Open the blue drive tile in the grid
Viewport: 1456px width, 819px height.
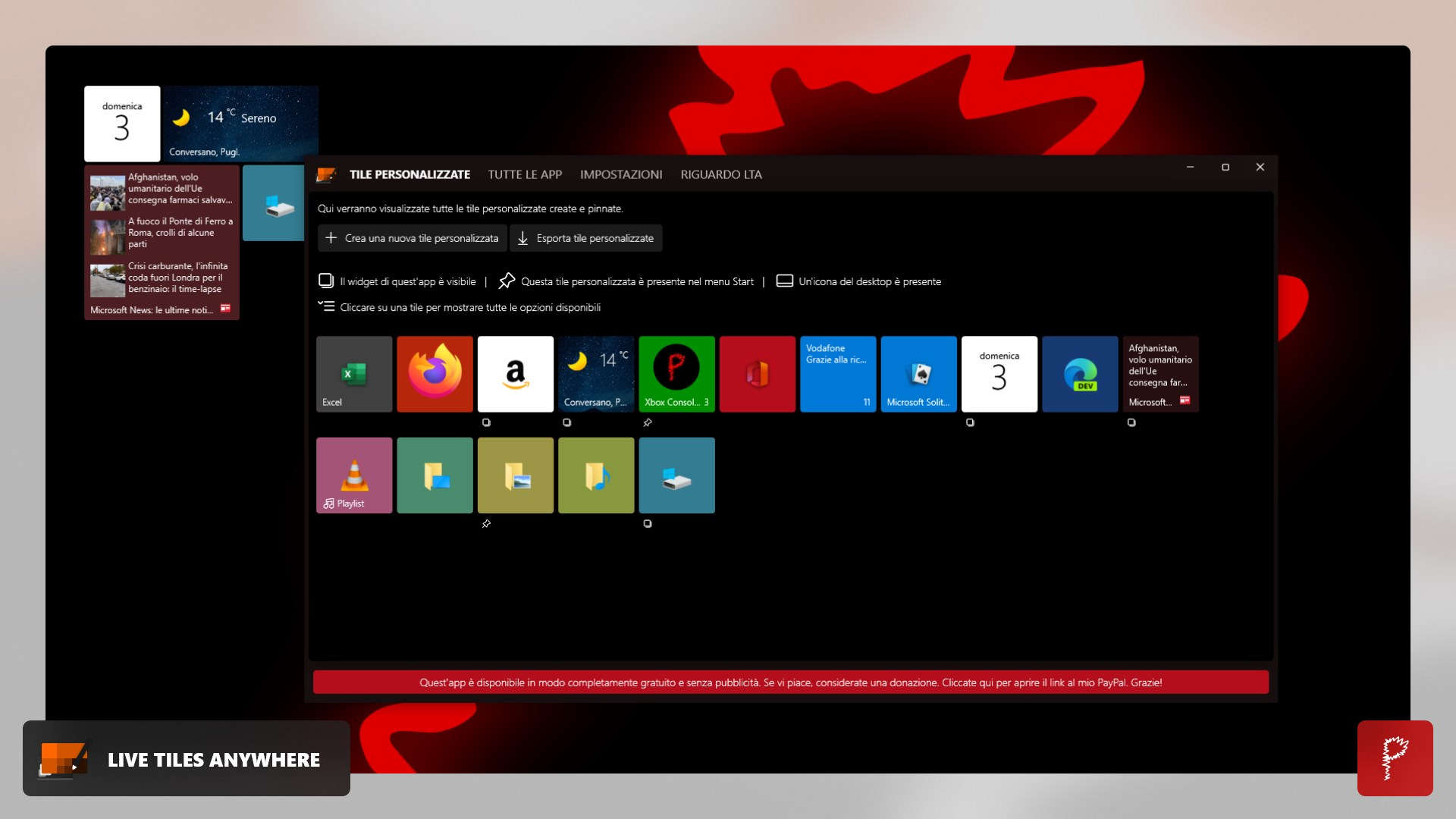pos(676,475)
